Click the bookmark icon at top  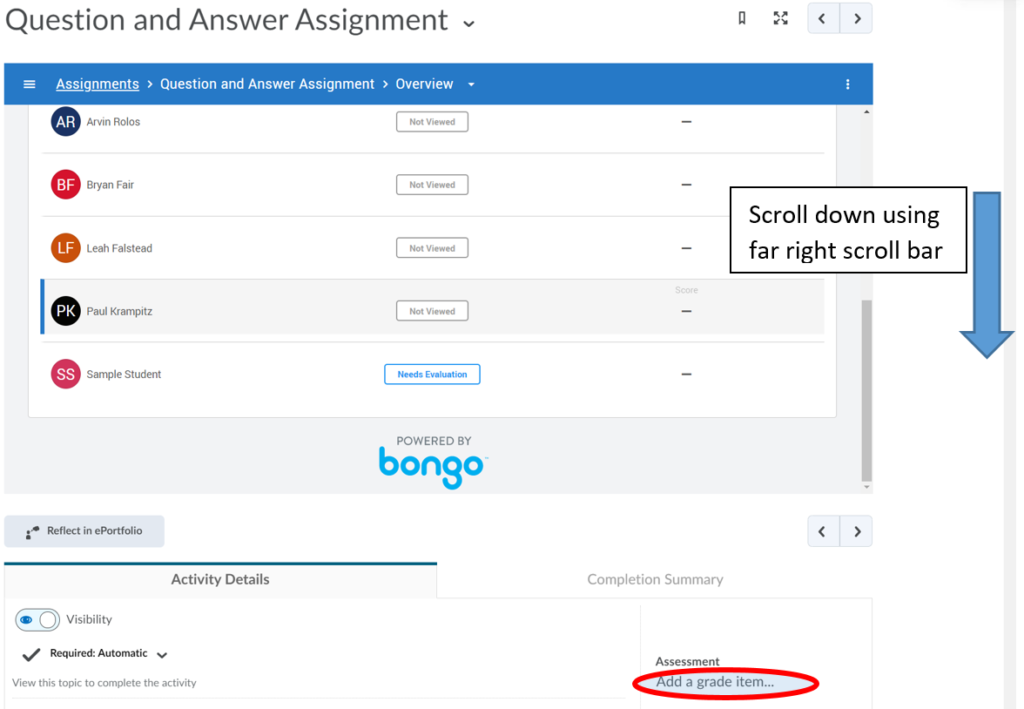[742, 18]
